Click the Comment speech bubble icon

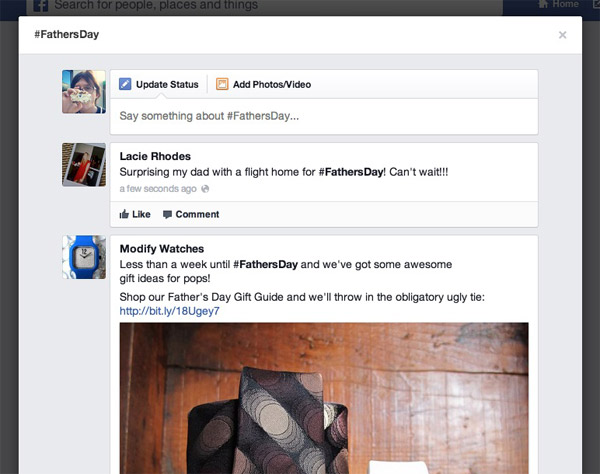coord(167,214)
